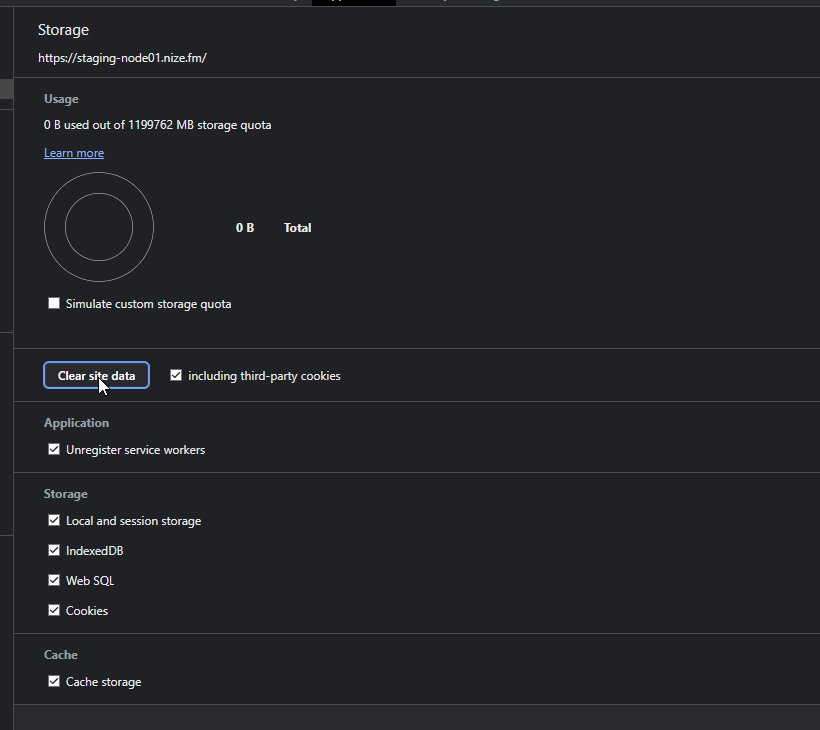The width and height of the screenshot is (820, 730).
Task: Click the staging-node01.nize.fm URL text
Action: pyautogui.click(x=122, y=58)
